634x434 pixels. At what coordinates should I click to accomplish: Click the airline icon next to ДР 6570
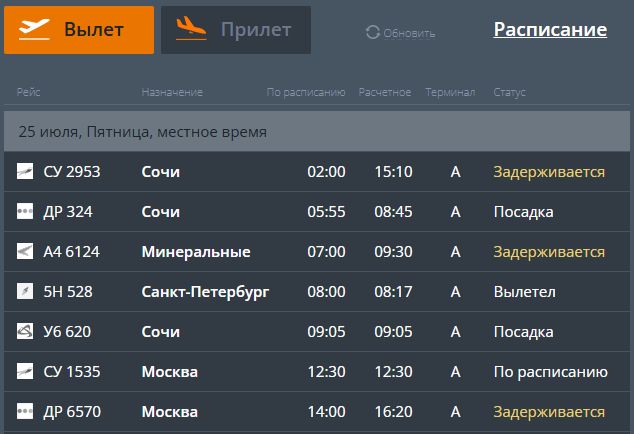click(x=25, y=412)
